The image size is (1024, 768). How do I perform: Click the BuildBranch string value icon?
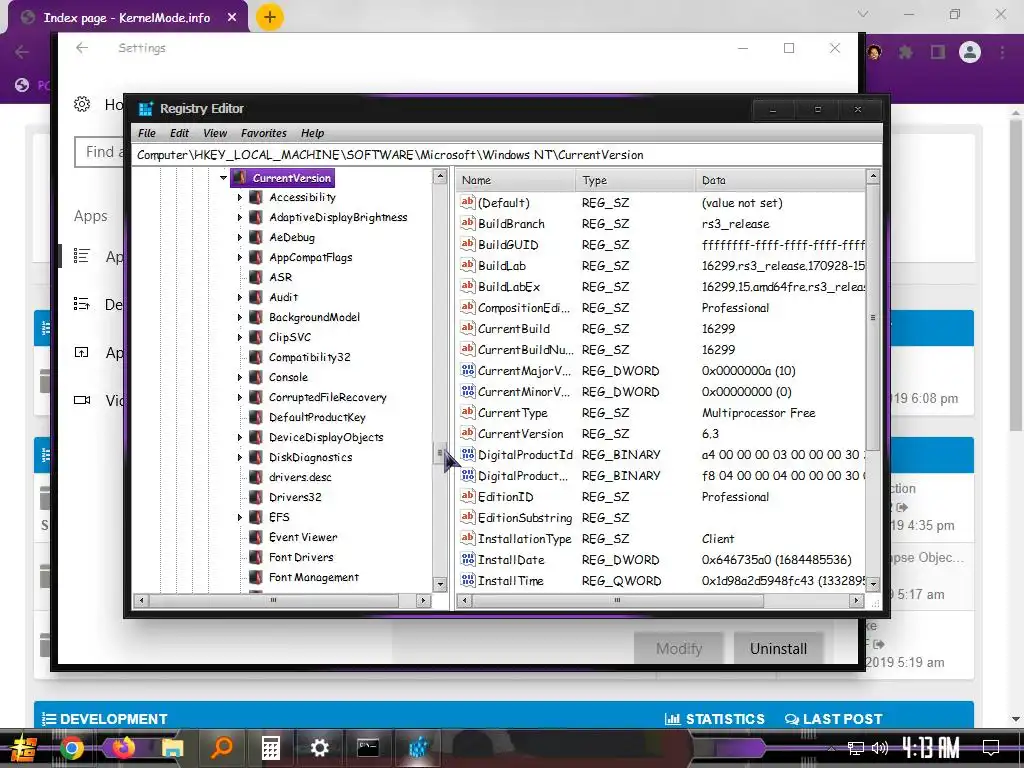click(468, 223)
